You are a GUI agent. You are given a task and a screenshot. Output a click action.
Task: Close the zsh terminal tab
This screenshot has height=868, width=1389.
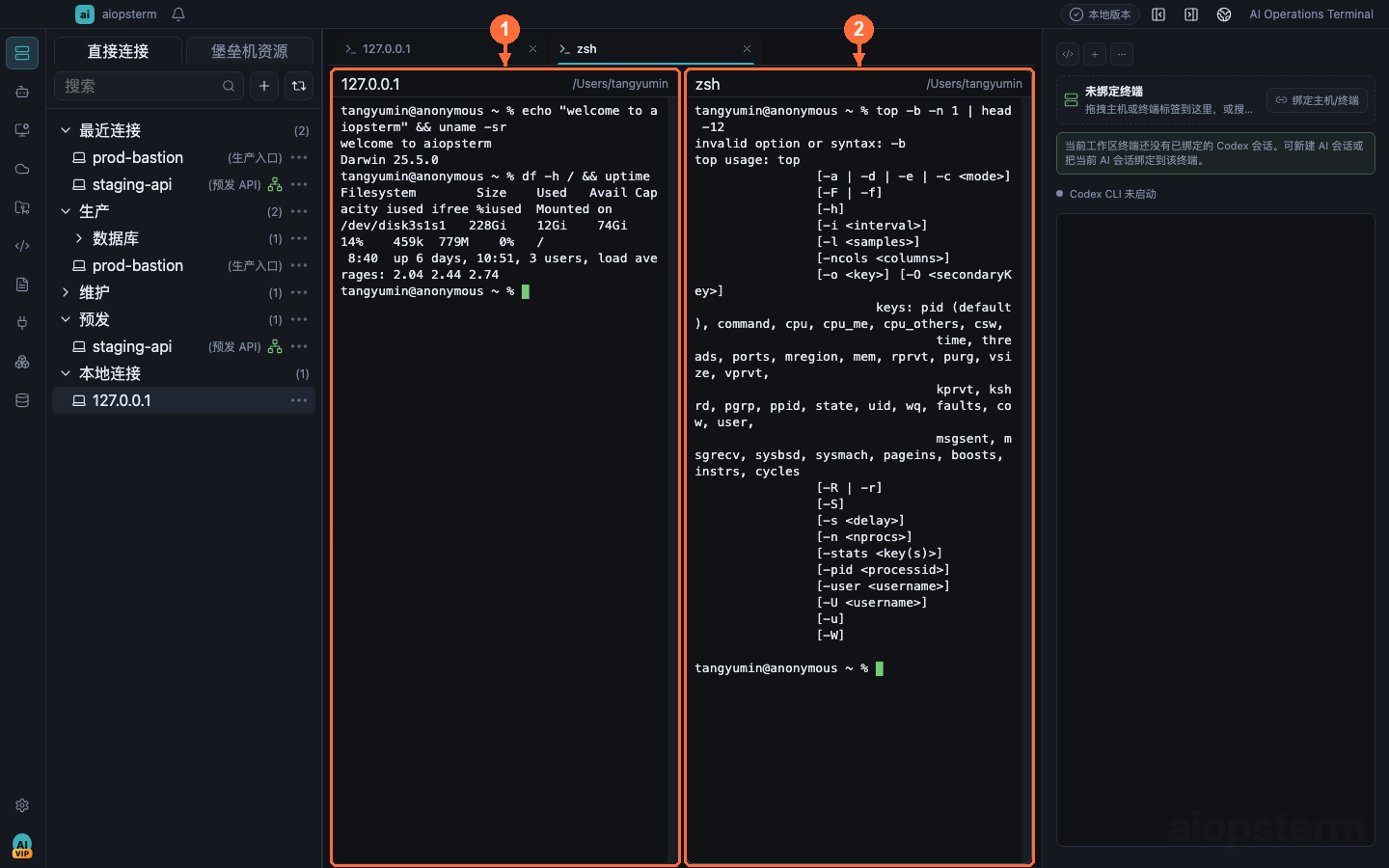pyautogui.click(x=747, y=49)
